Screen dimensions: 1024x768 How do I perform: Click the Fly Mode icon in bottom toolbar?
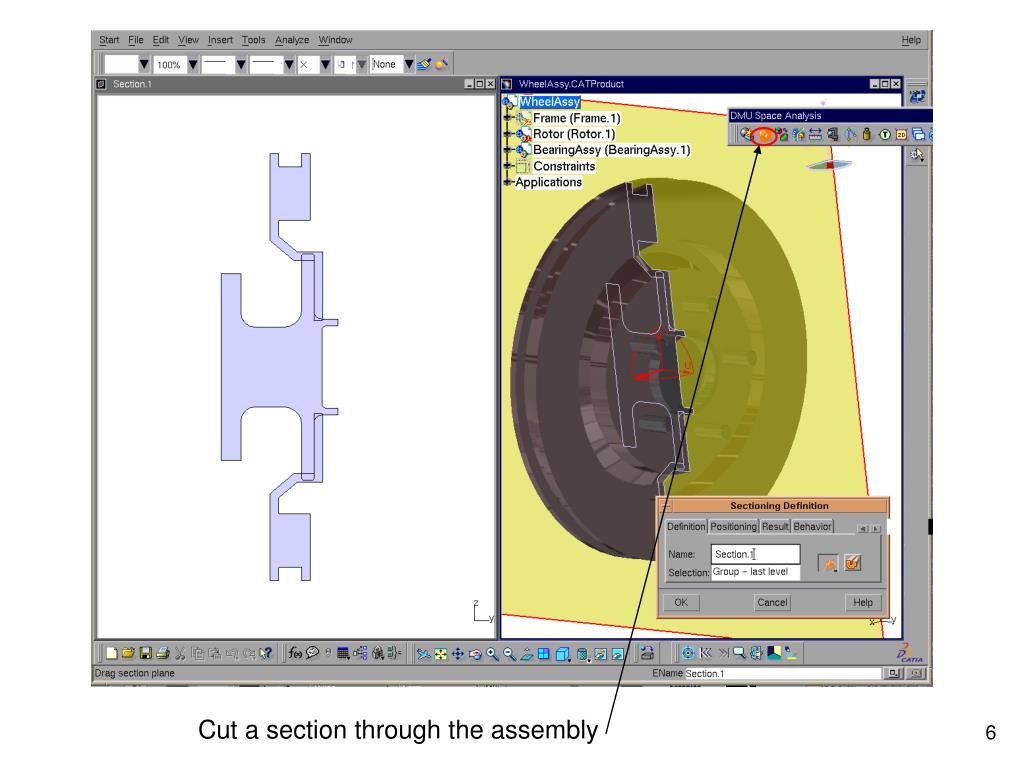[424, 654]
